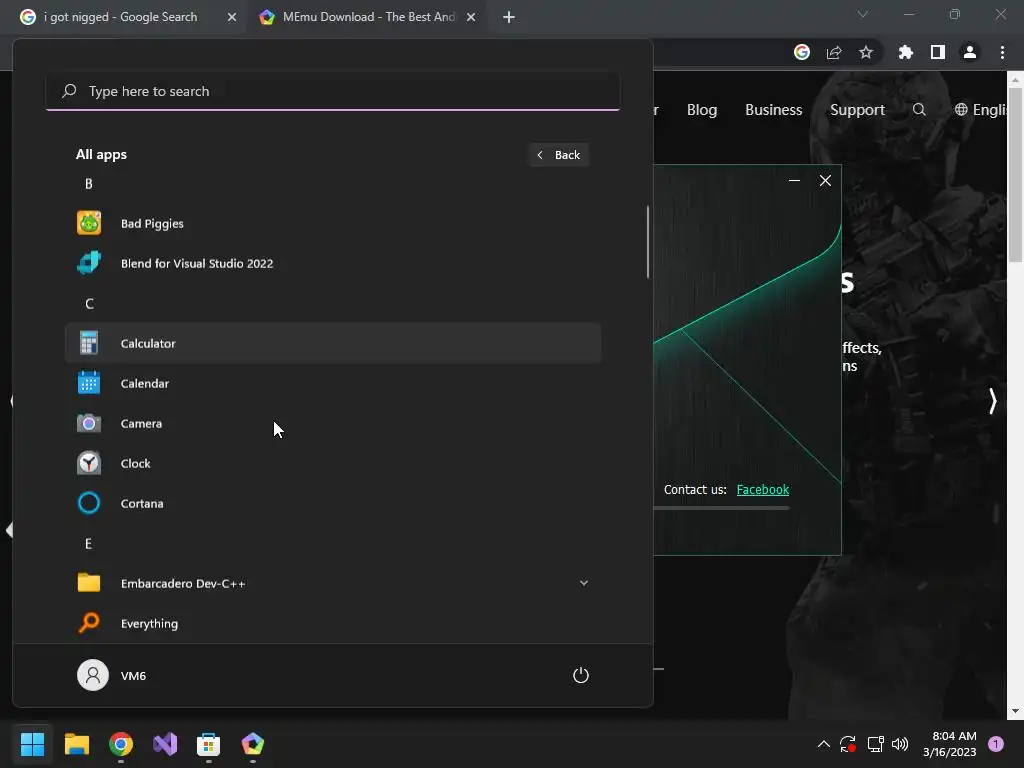Switch to Chrome on the taskbar
This screenshot has height=768, width=1024.
click(x=121, y=743)
